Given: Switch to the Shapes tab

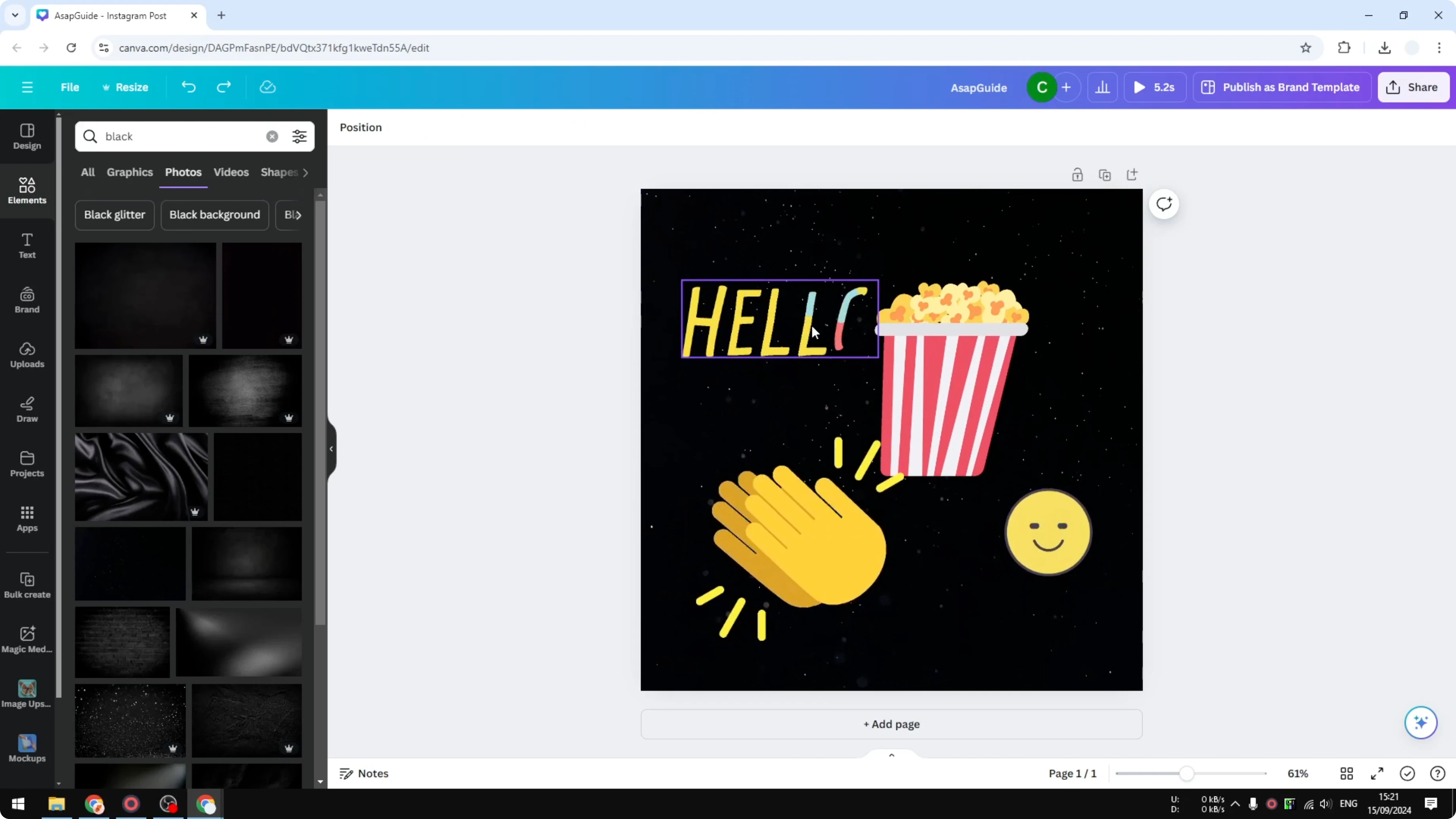Looking at the screenshot, I should (279, 172).
